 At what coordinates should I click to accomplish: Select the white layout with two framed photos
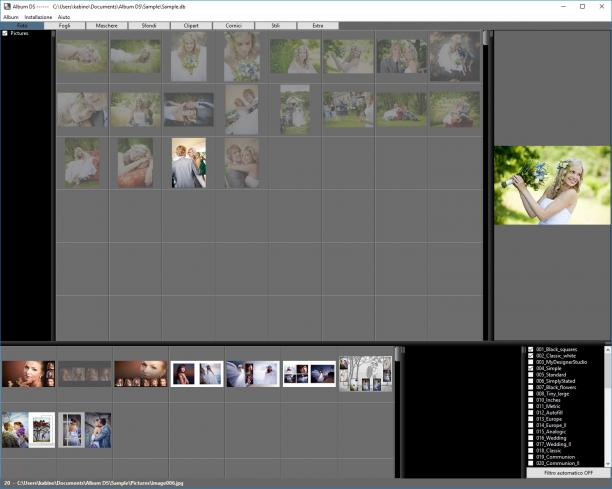click(x=197, y=374)
